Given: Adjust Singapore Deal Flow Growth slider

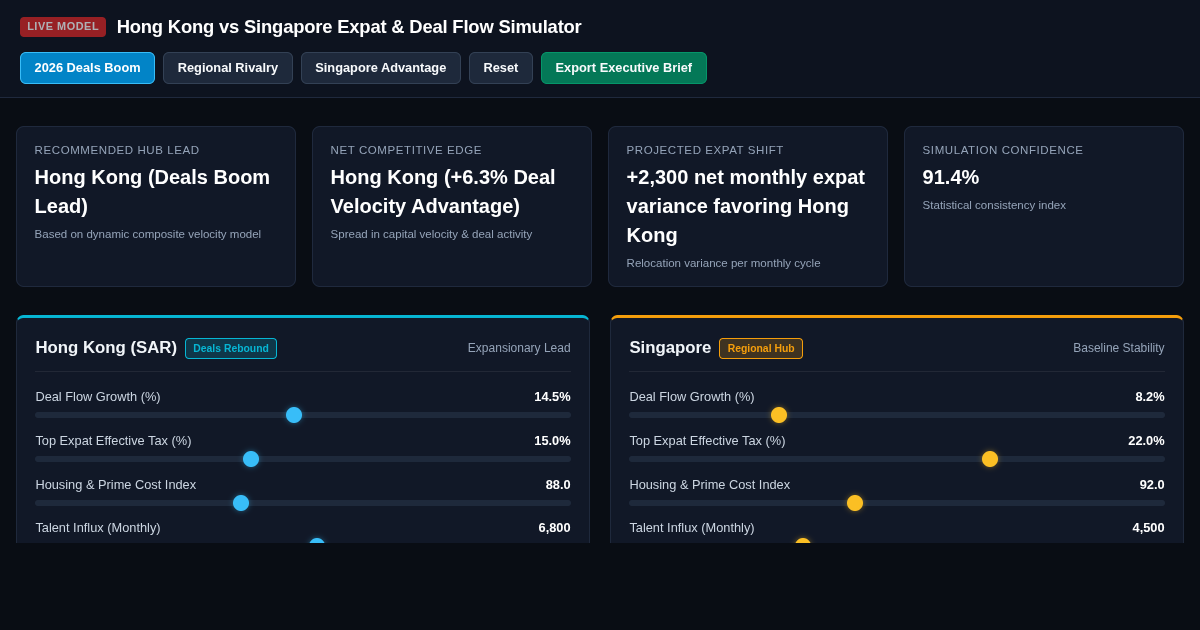Looking at the screenshot, I should (897, 415).
